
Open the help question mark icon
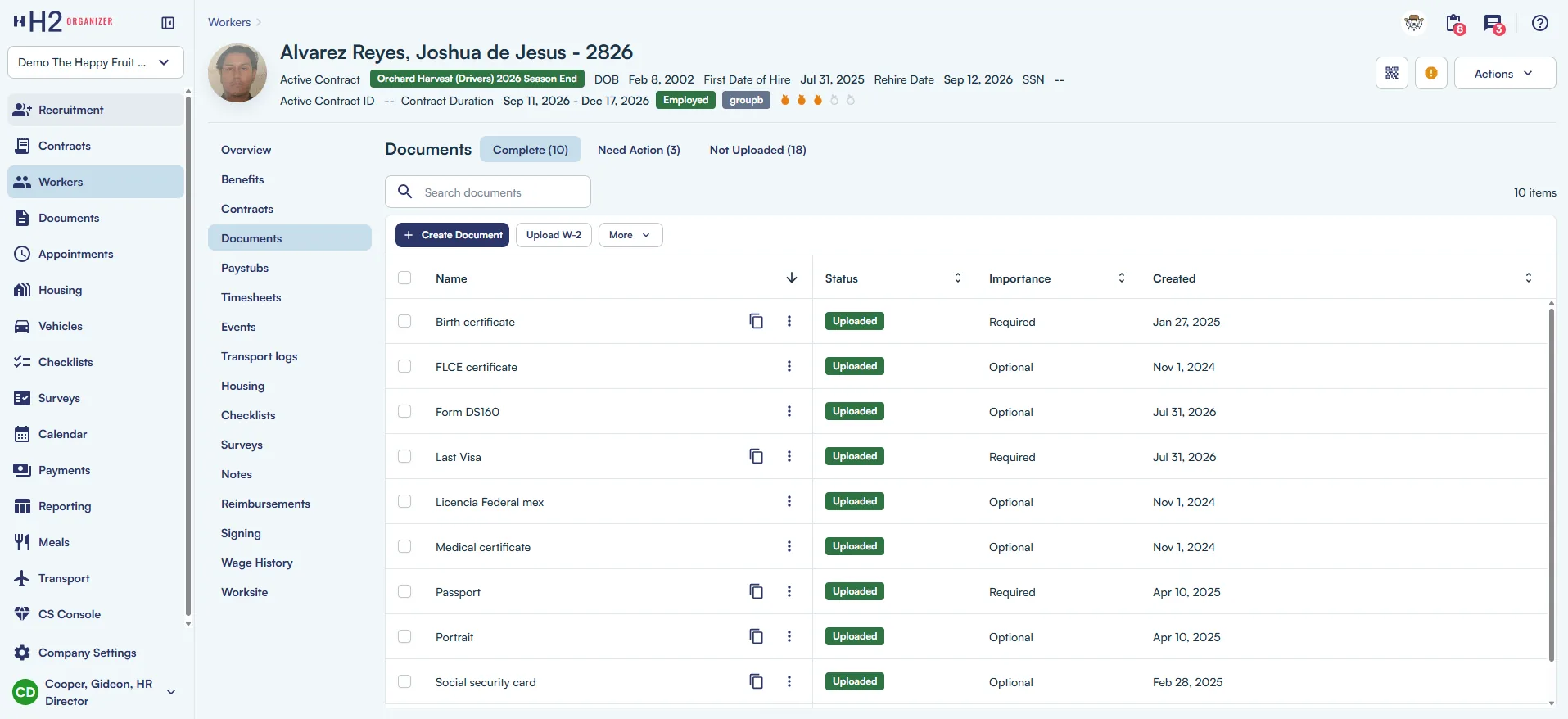(1539, 23)
